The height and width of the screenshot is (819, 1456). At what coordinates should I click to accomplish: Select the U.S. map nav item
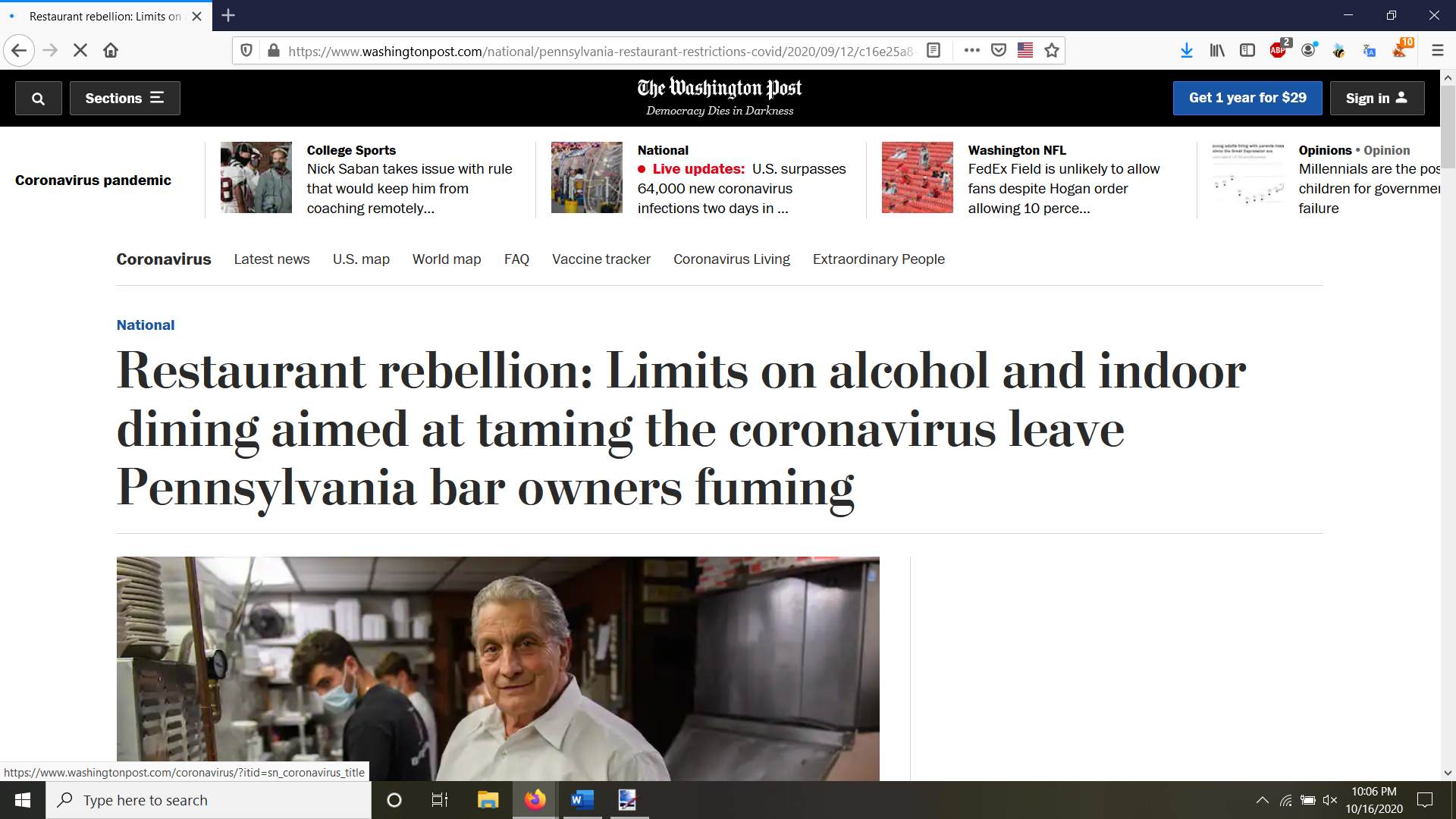[361, 259]
